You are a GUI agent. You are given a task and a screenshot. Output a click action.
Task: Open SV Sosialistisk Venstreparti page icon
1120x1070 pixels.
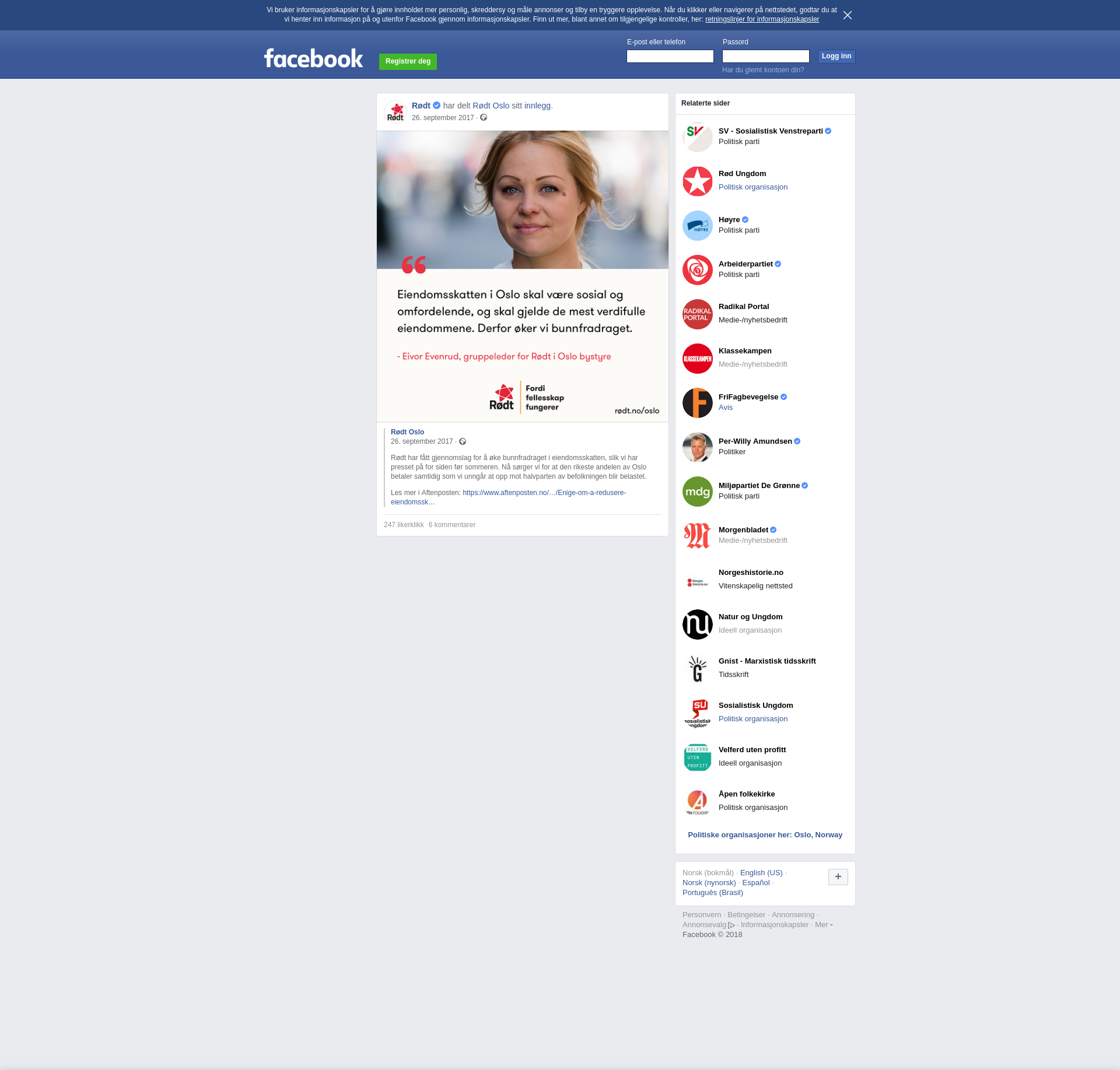coord(697,137)
